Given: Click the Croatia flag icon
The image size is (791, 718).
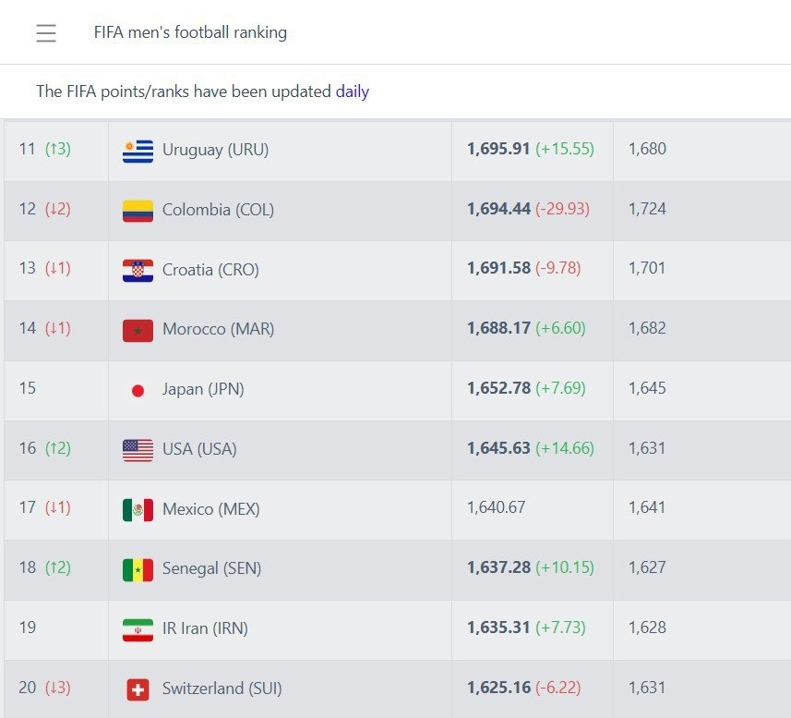Looking at the screenshot, I should pos(138,270).
